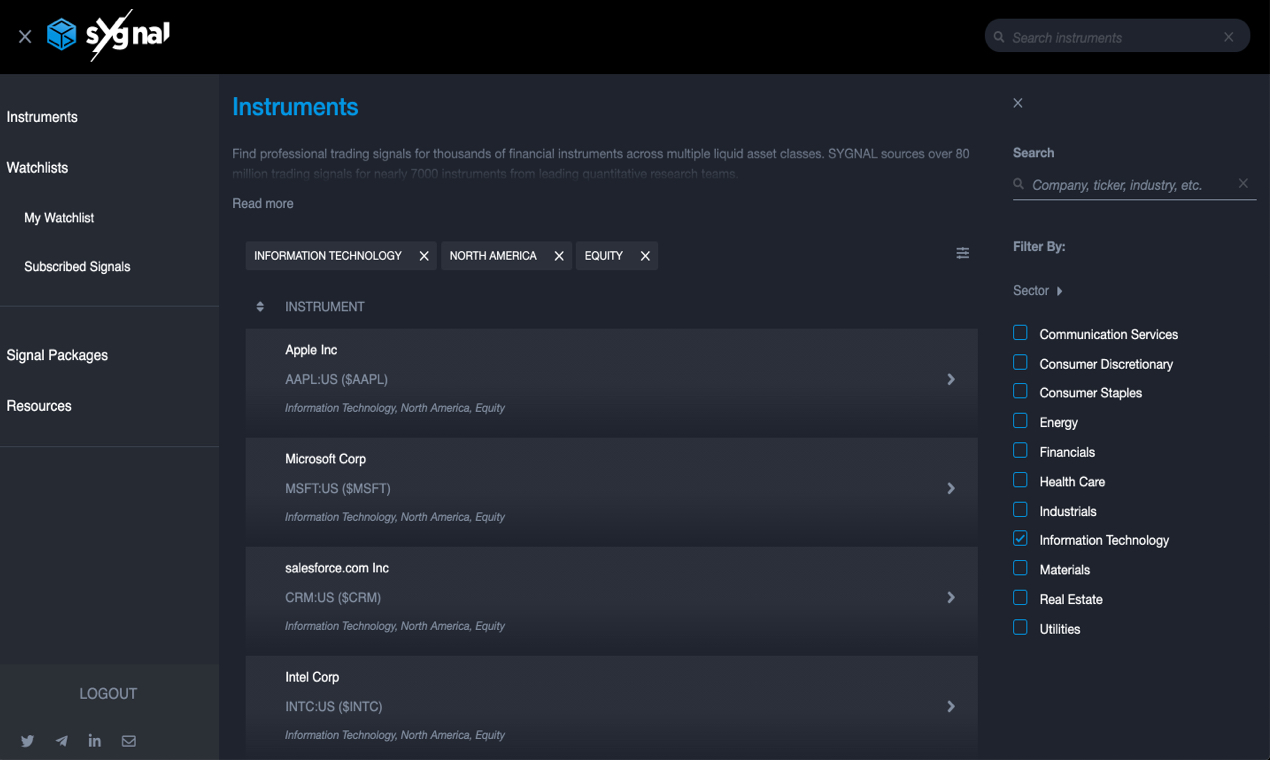
Task: Open Signal Packages in sidebar
Action: (57, 355)
